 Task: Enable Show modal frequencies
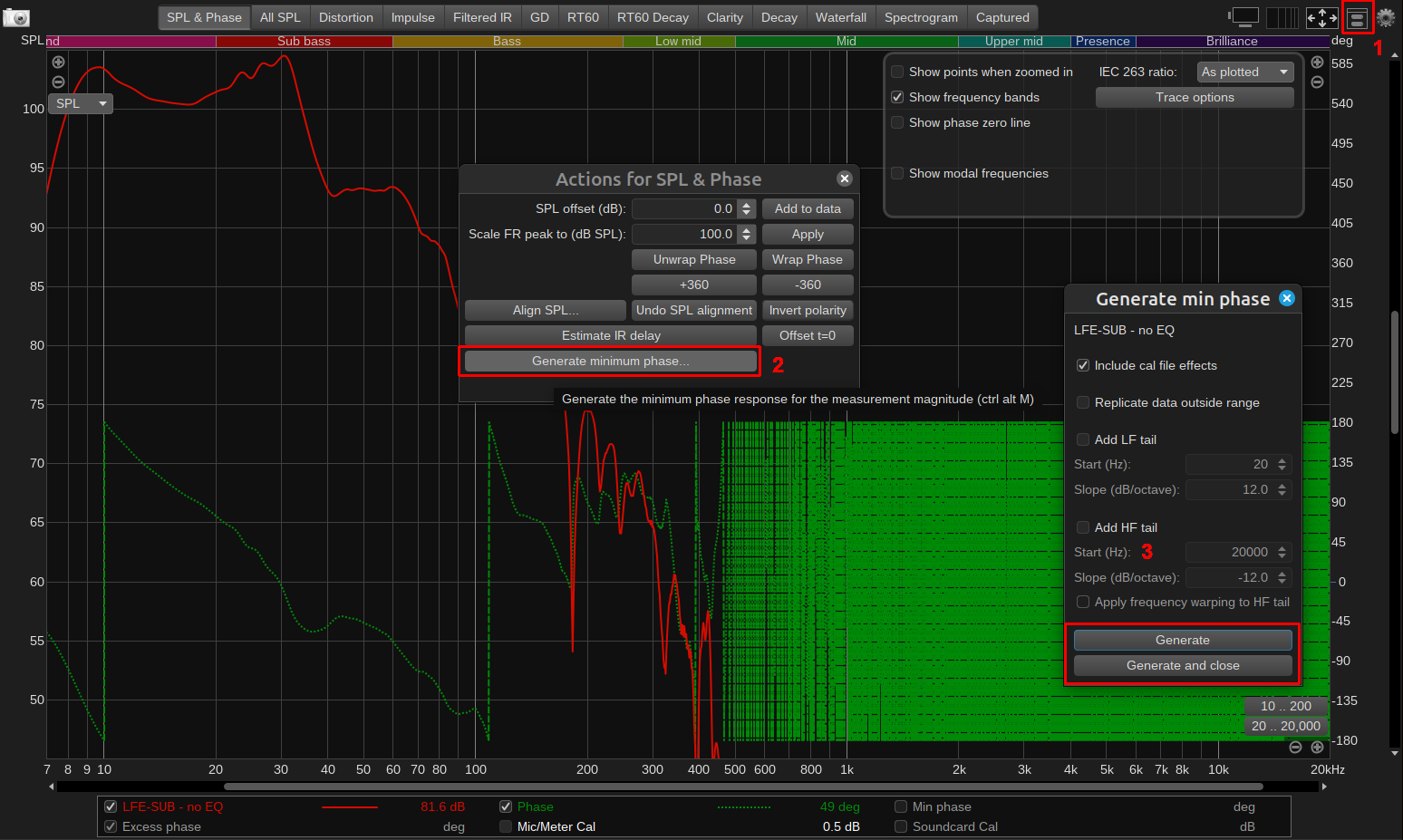click(897, 173)
